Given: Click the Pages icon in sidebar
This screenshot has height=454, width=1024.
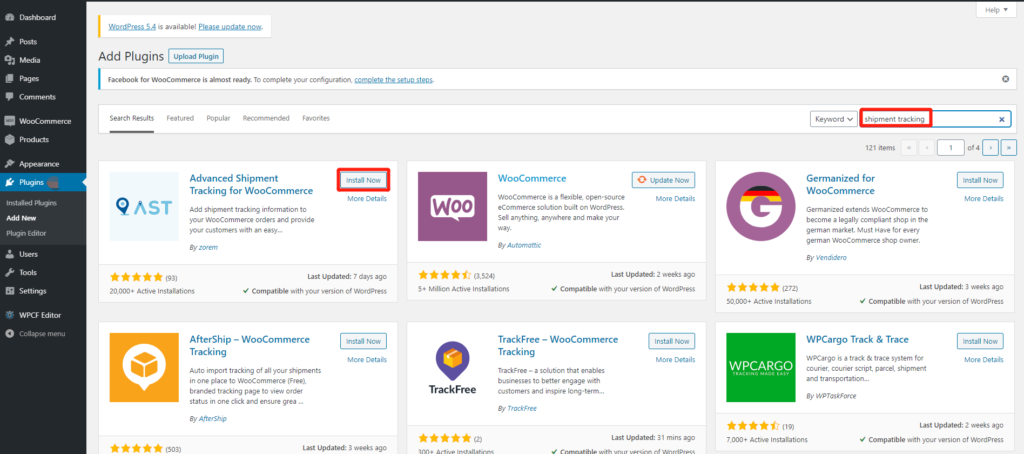Looking at the screenshot, I should point(10,78).
